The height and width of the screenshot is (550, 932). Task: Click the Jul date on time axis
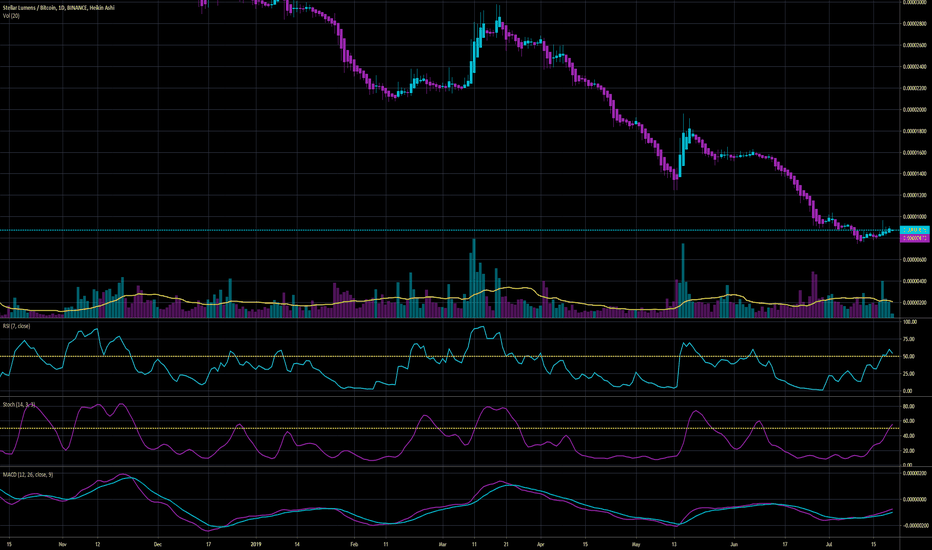[829, 544]
